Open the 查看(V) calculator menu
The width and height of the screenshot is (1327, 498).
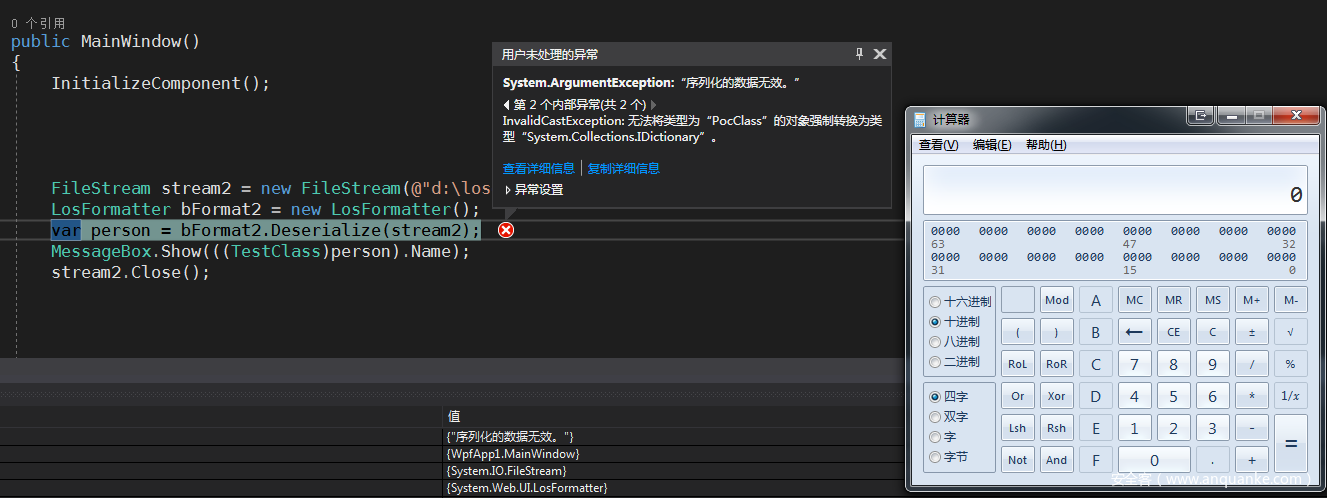coord(938,145)
